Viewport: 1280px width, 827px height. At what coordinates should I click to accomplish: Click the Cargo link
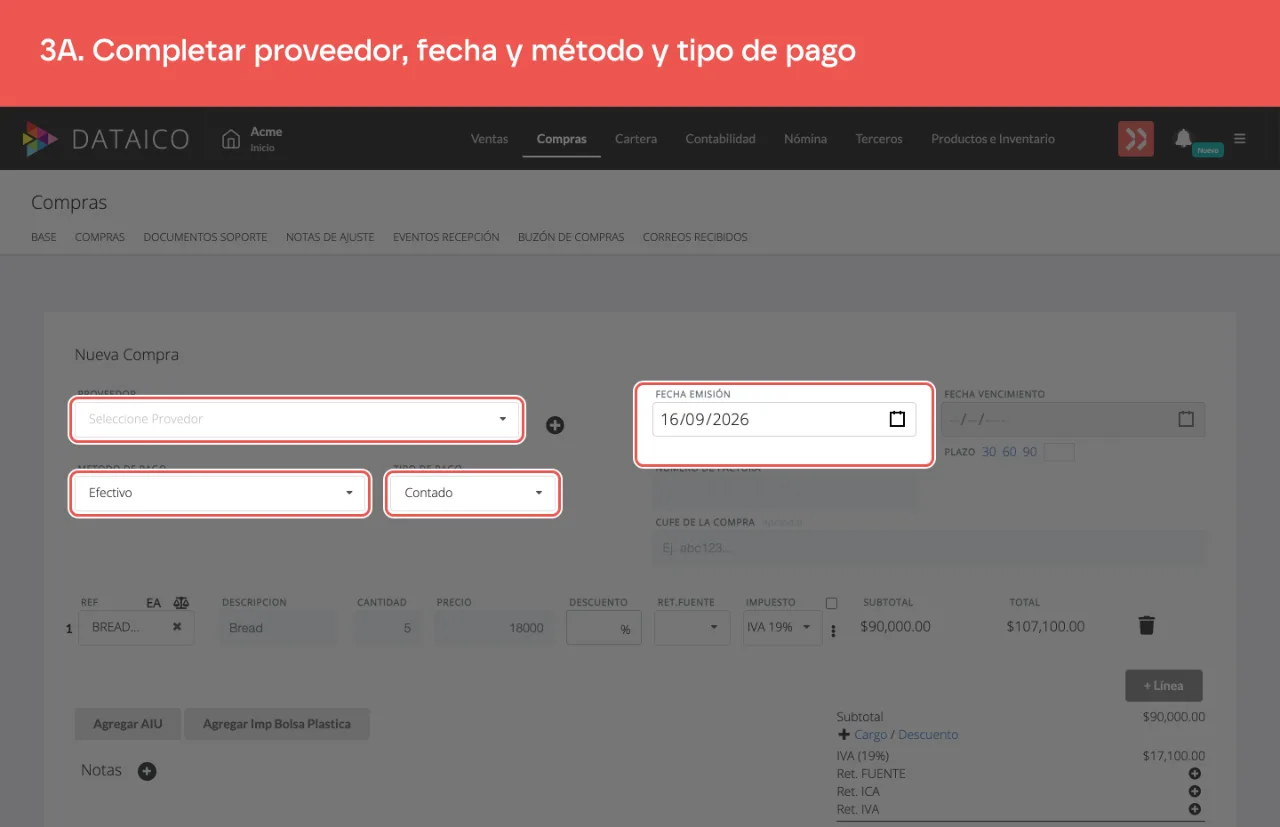870,735
